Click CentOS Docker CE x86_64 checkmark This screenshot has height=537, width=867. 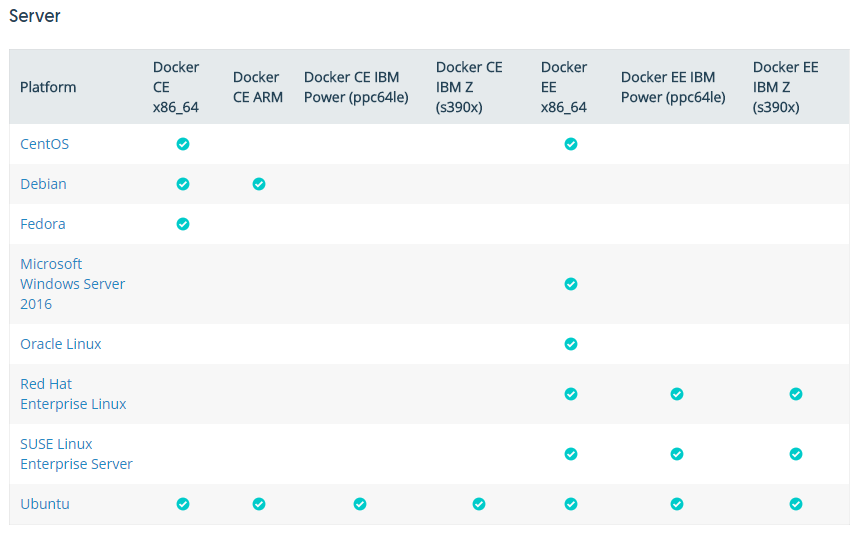[183, 144]
